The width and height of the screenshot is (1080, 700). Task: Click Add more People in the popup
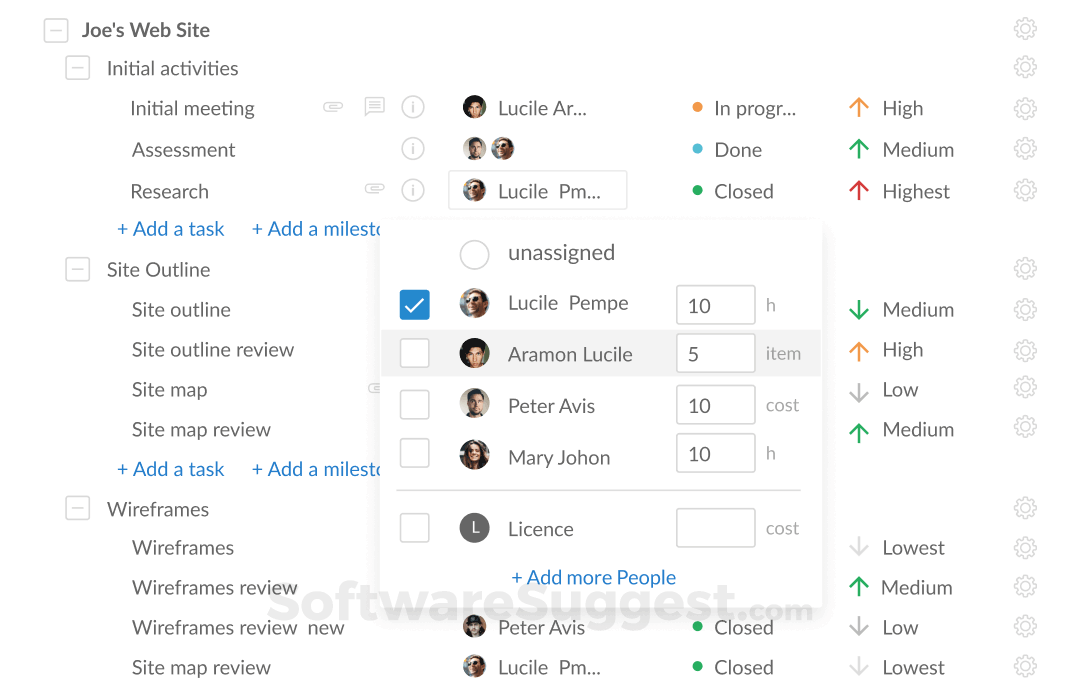pos(594,577)
